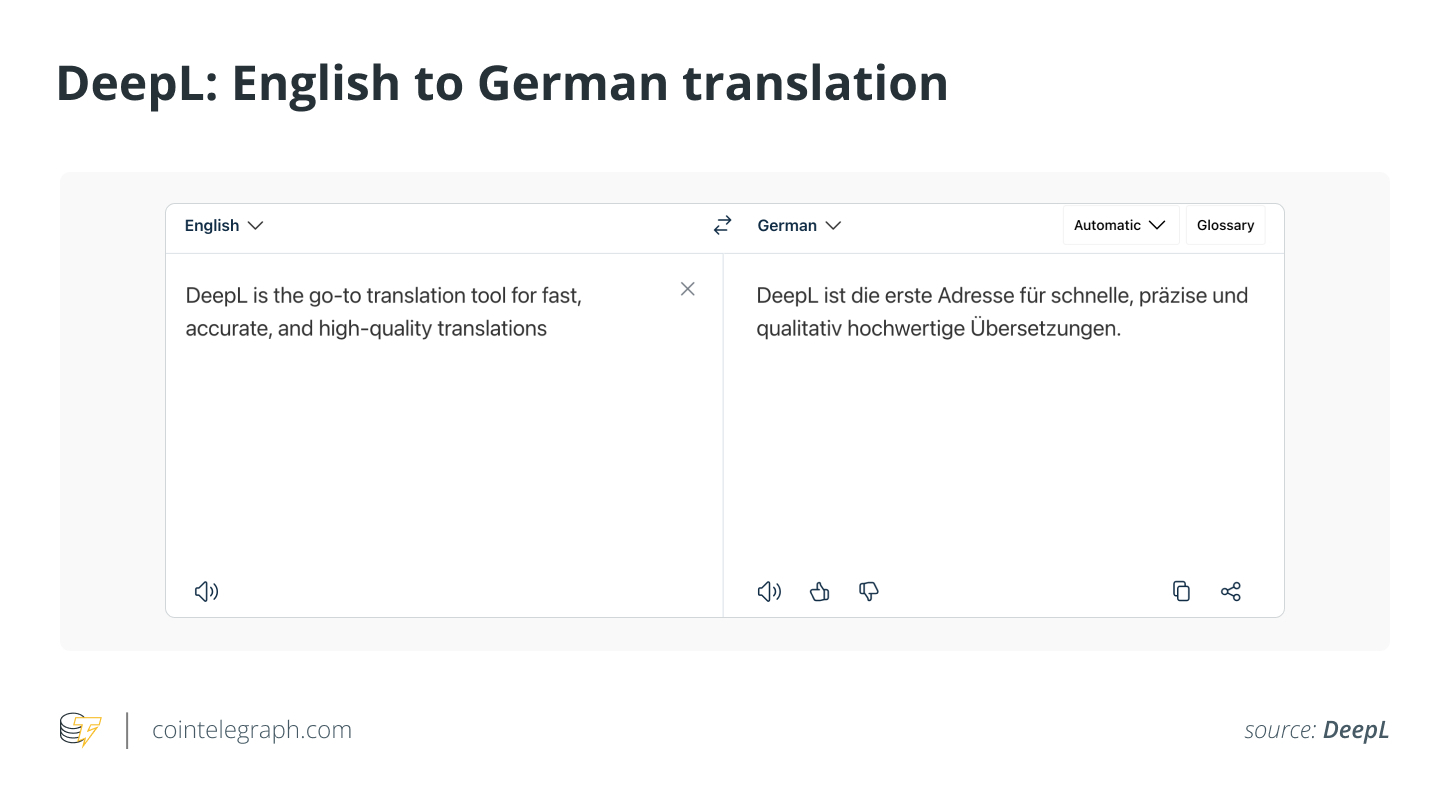Click the chevron next to English
Viewport: 1450px width, 809px height.
255,226
